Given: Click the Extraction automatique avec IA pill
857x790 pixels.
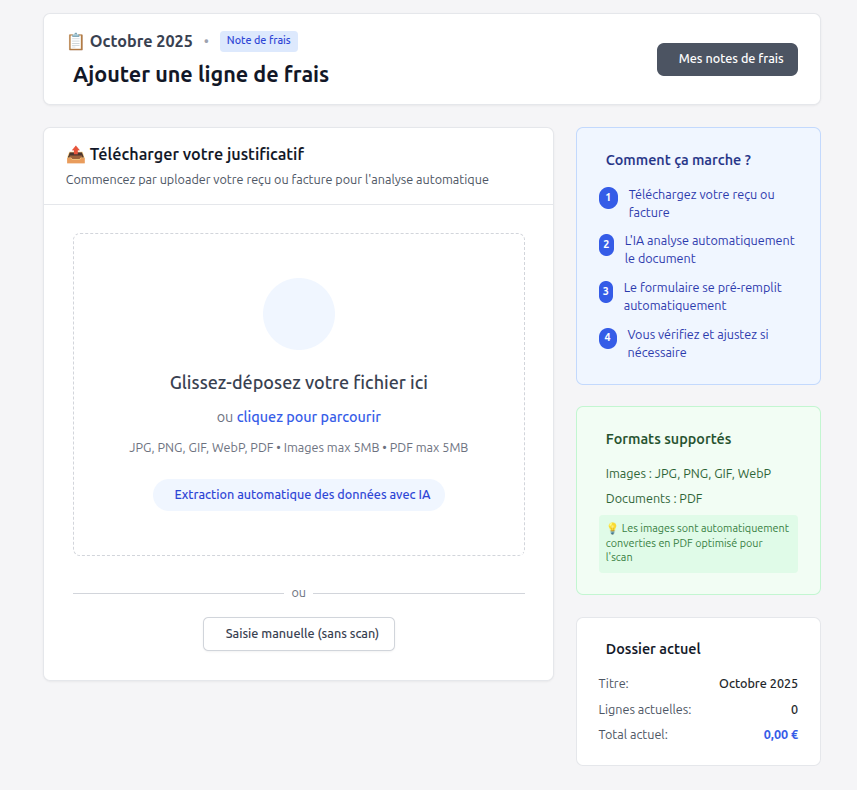Looking at the screenshot, I should point(299,495).
